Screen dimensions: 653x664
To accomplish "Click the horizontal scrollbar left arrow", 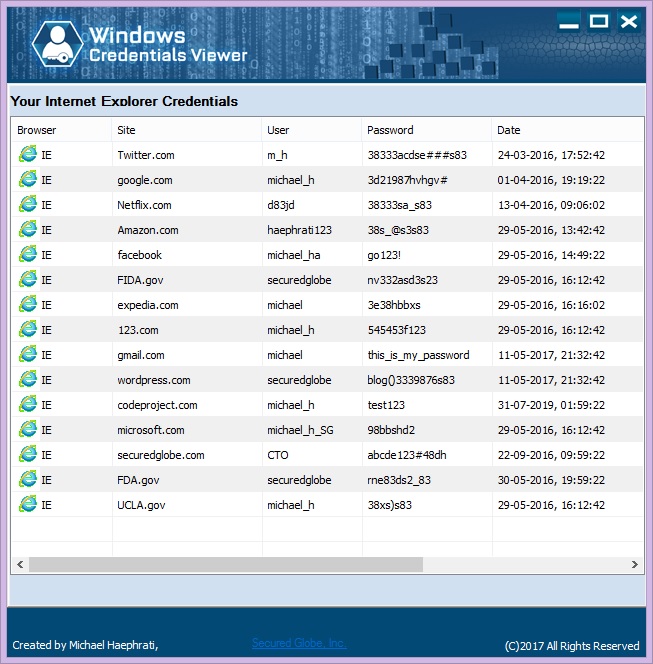I will click(20, 564).
